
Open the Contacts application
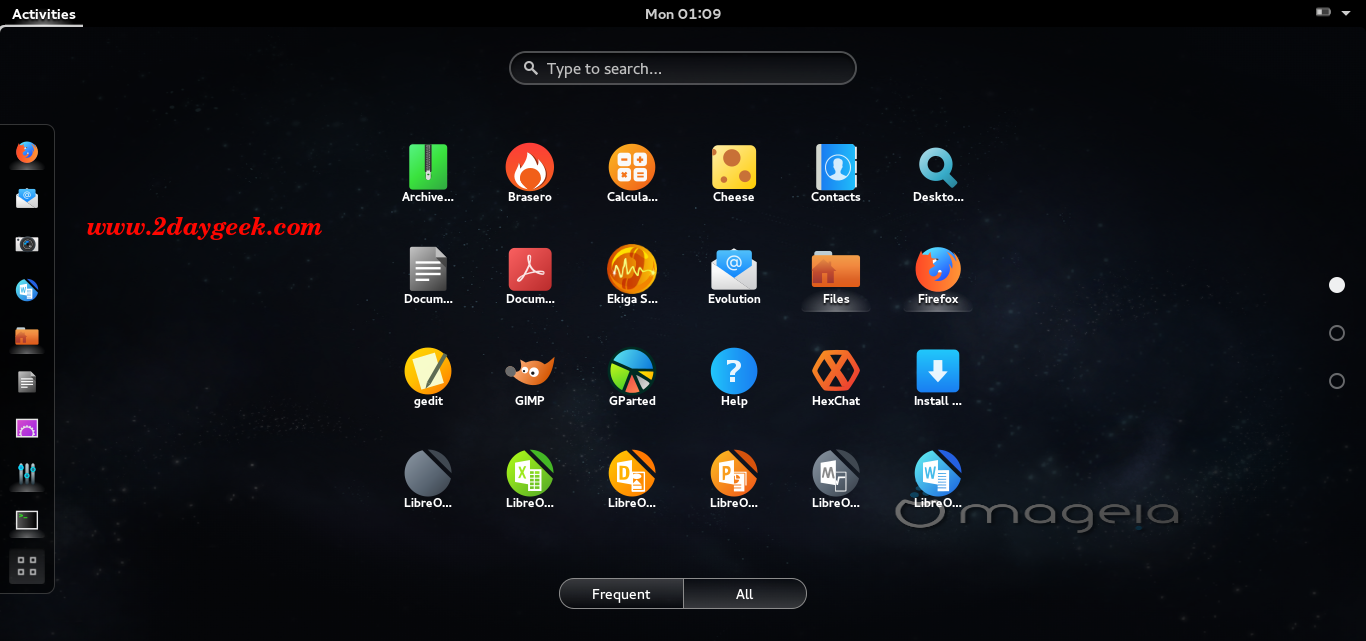click(x=836, y=167)
